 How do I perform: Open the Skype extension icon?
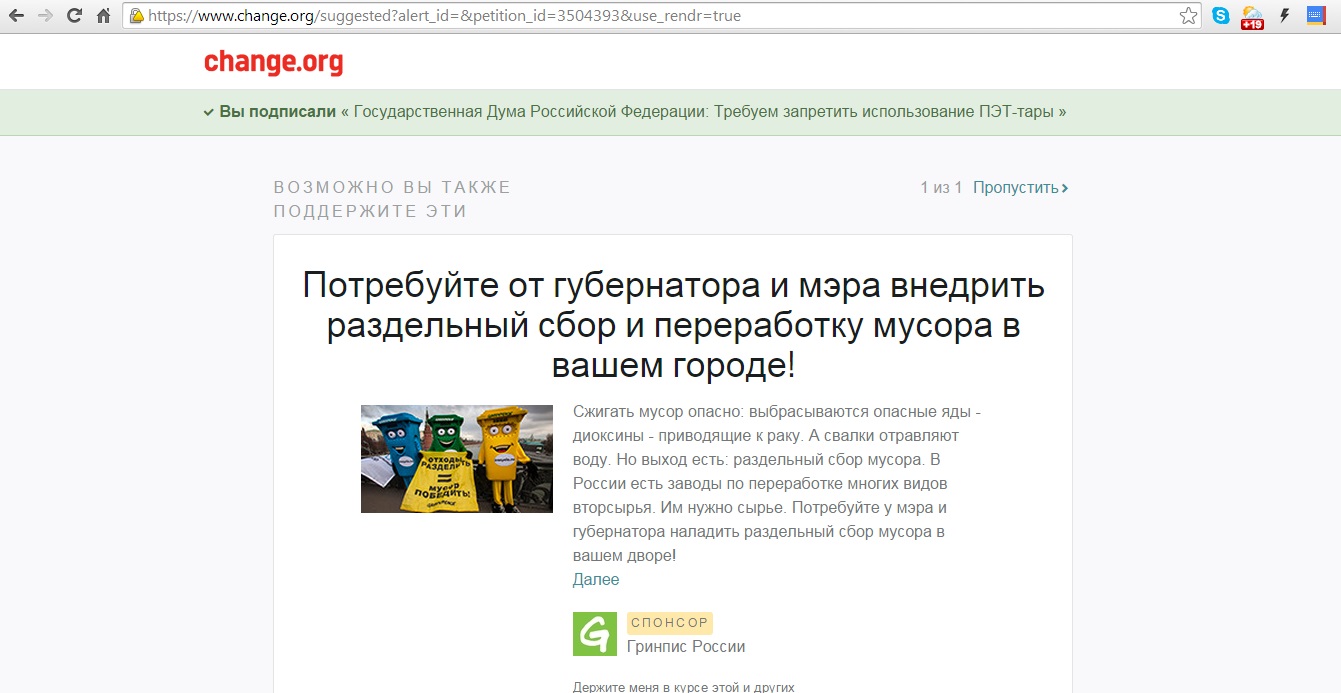pos(1221,16)
